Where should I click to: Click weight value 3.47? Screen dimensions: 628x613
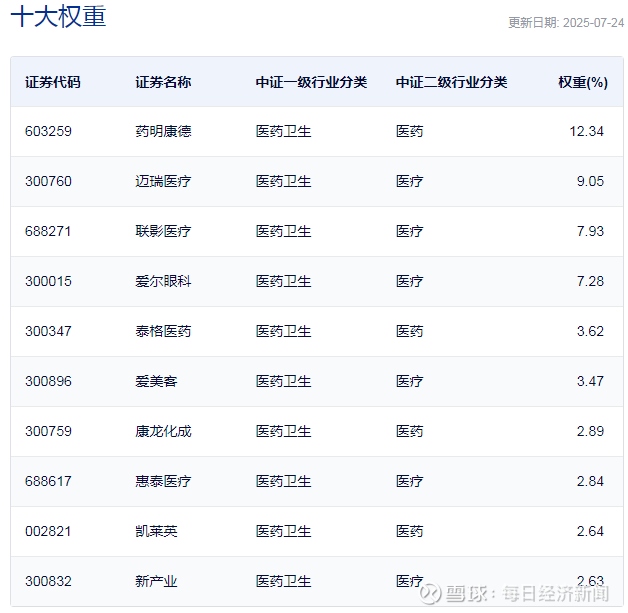tap(590, 382)
